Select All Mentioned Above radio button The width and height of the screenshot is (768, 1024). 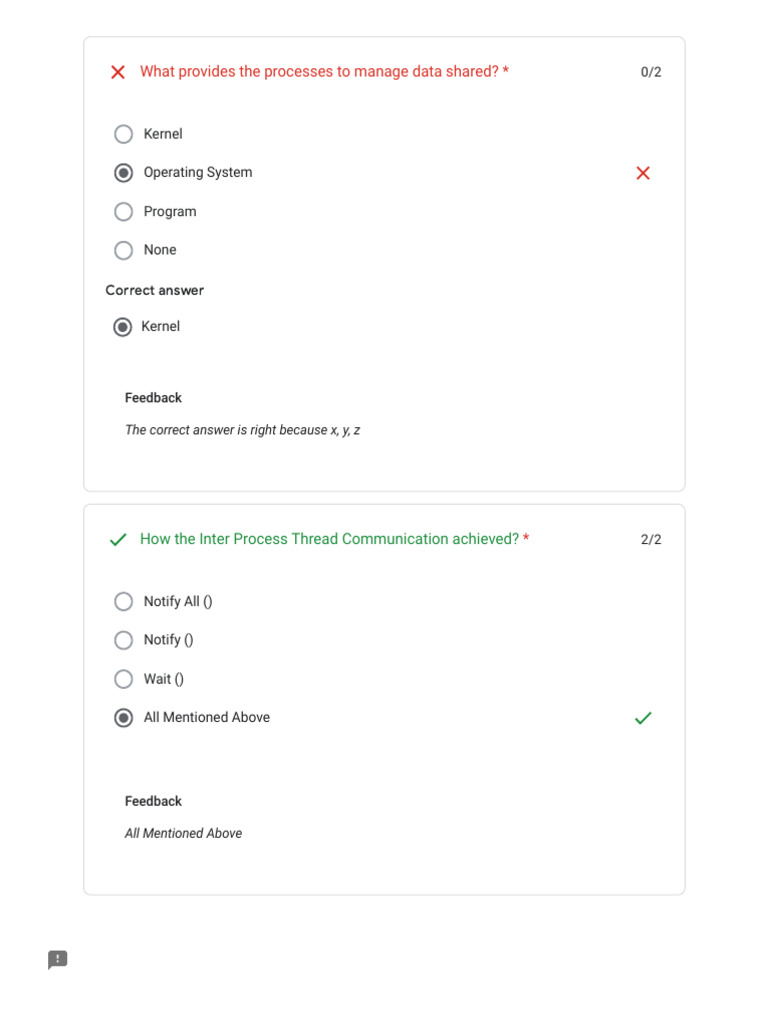pos(124,718)
